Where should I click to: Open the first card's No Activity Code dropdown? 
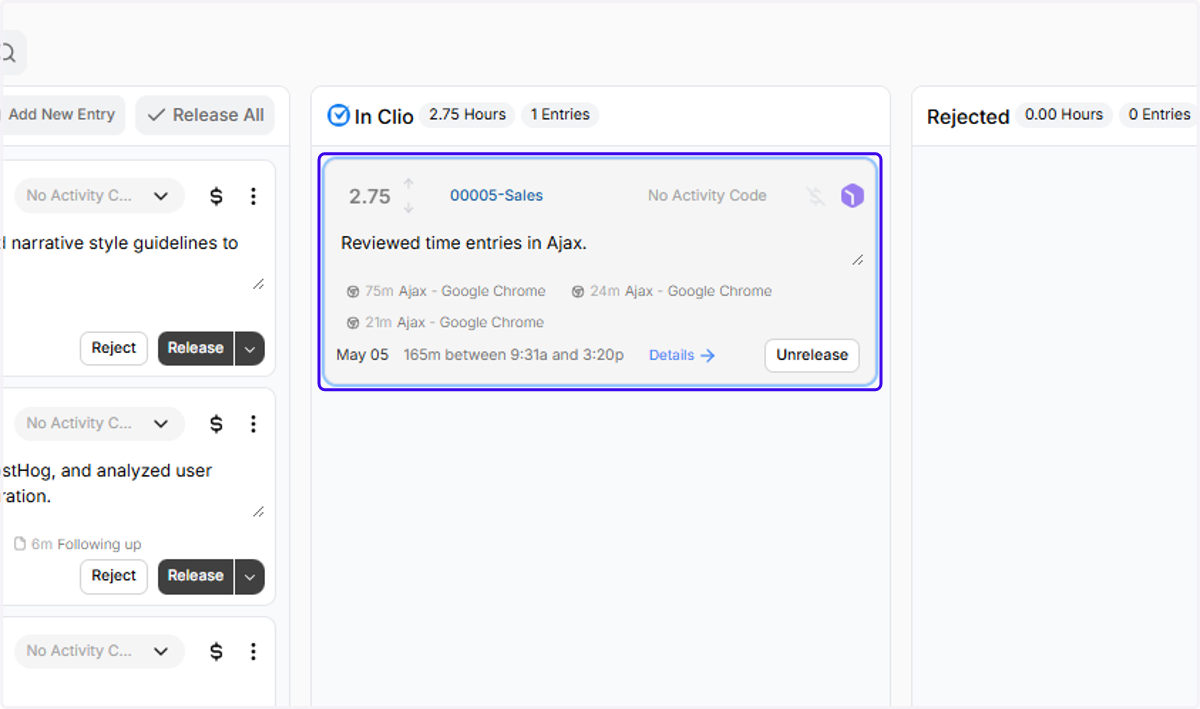coord(98,196)
